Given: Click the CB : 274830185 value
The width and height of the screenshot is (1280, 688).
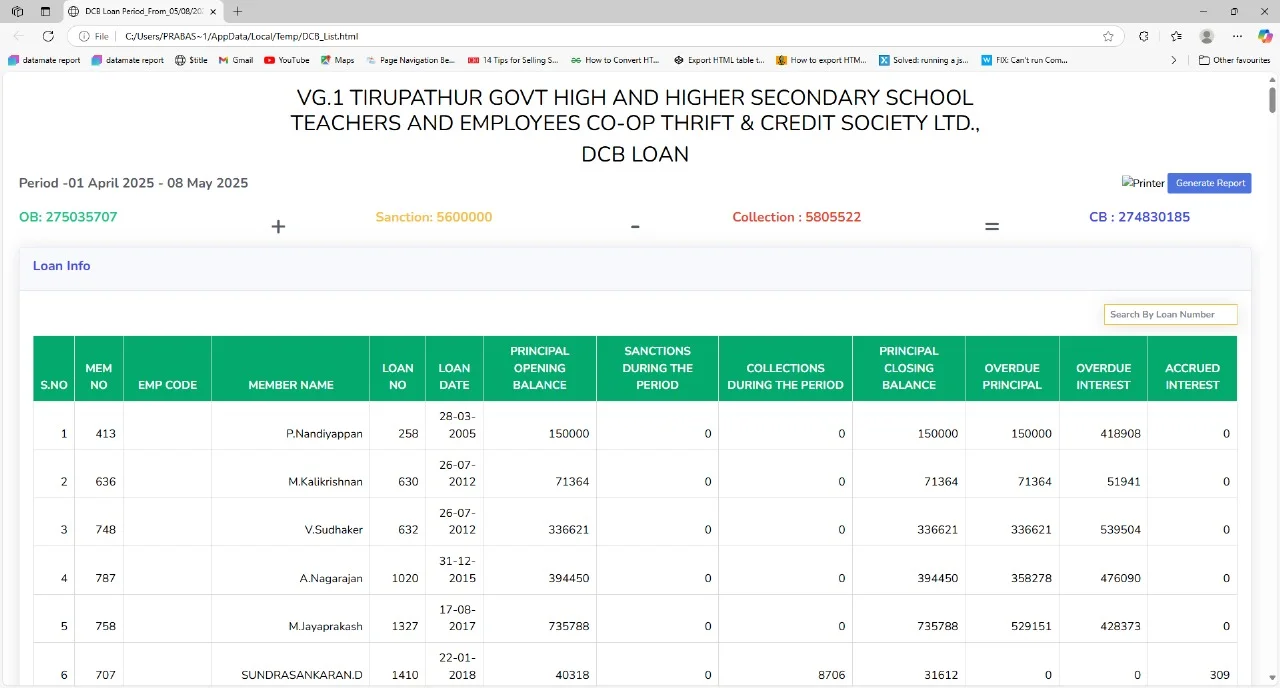Looking at the screenshot, I should [x=1139, y=217].
